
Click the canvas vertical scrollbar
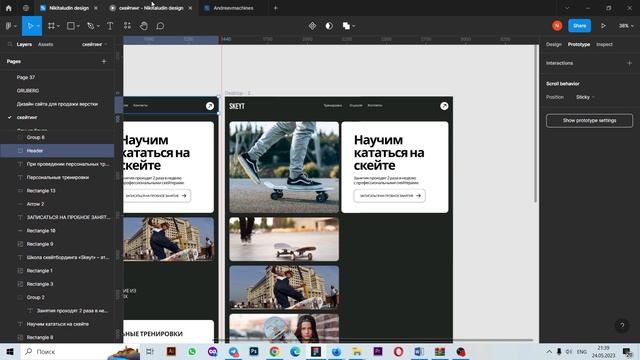click(x=536, y=123)
